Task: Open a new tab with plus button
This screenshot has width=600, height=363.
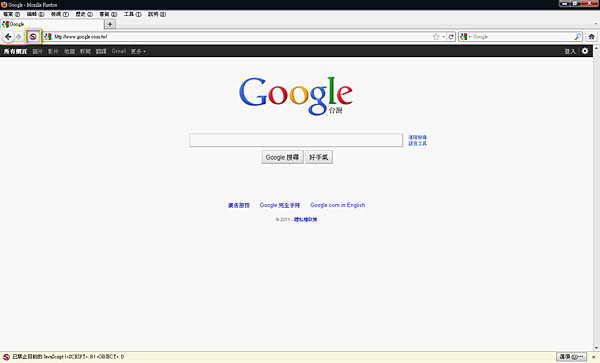Action: (110, 24)
